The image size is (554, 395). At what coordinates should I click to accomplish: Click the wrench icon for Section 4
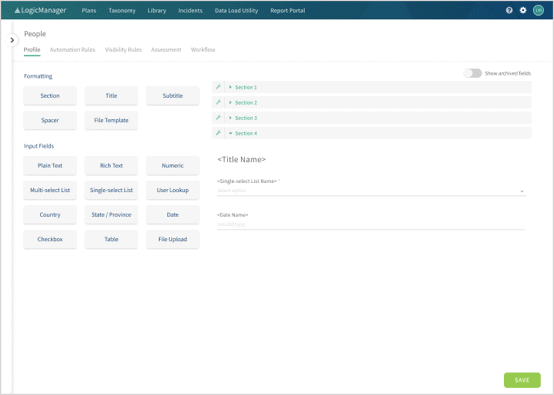(218, 133)
